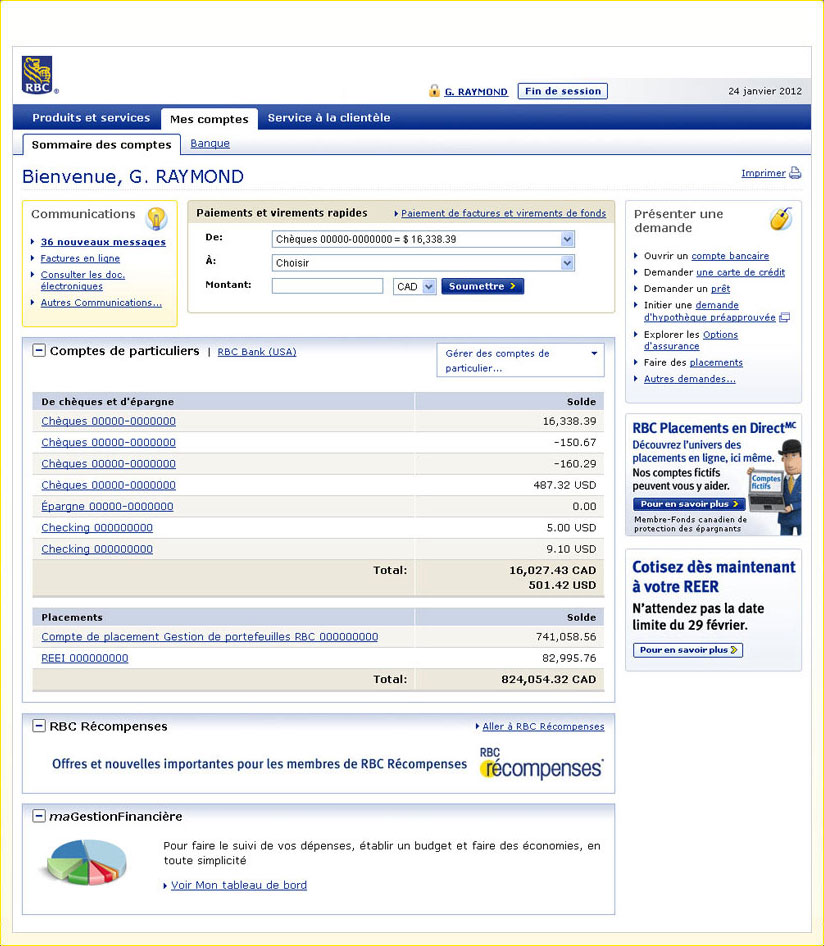824x946 pixels.
Task: Collapse the RBC Récompenses section
Action: pyautogui.click(x=39, y=726)
